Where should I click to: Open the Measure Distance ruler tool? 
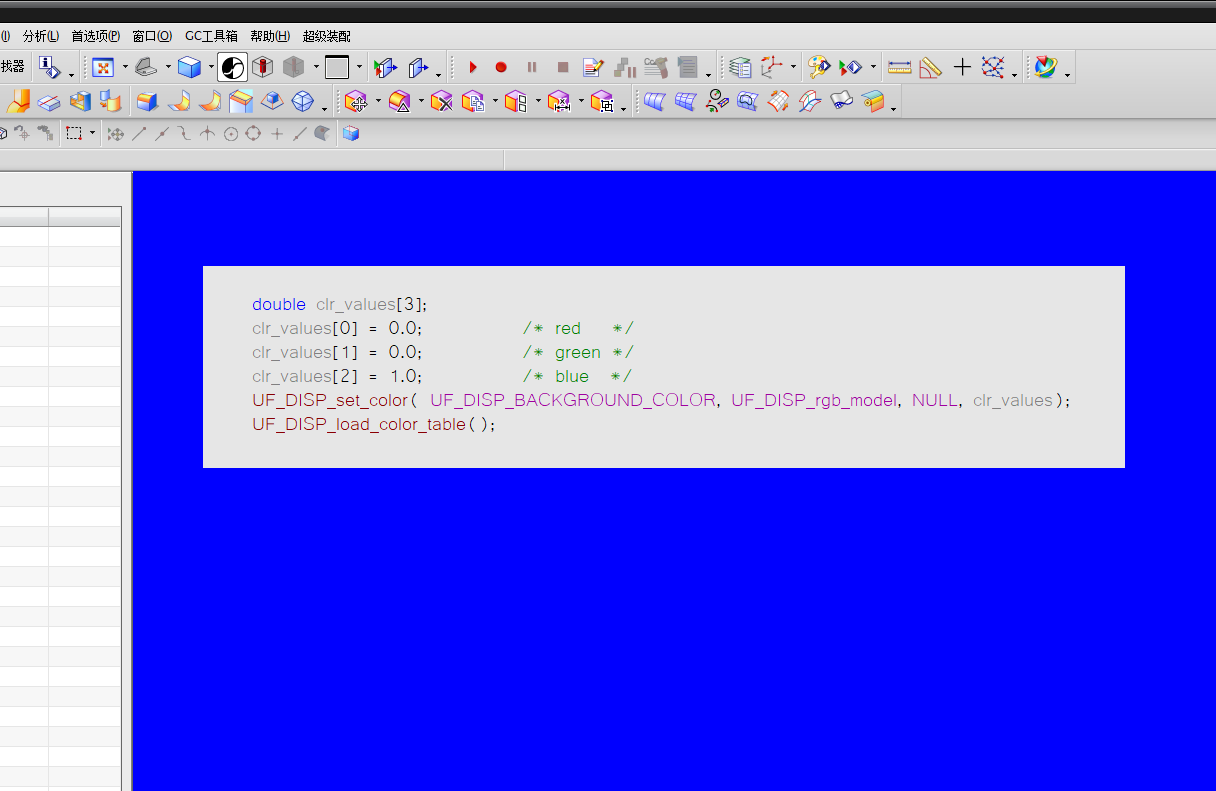pos(899,68)
